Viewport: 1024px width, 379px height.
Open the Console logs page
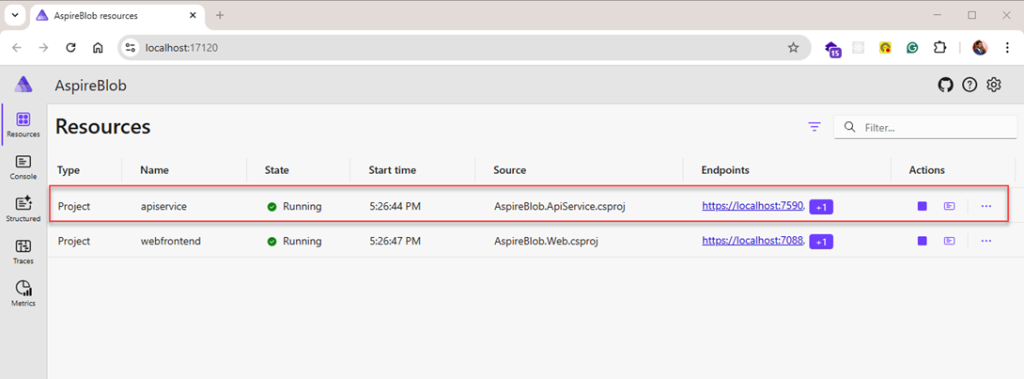[24, 167]
